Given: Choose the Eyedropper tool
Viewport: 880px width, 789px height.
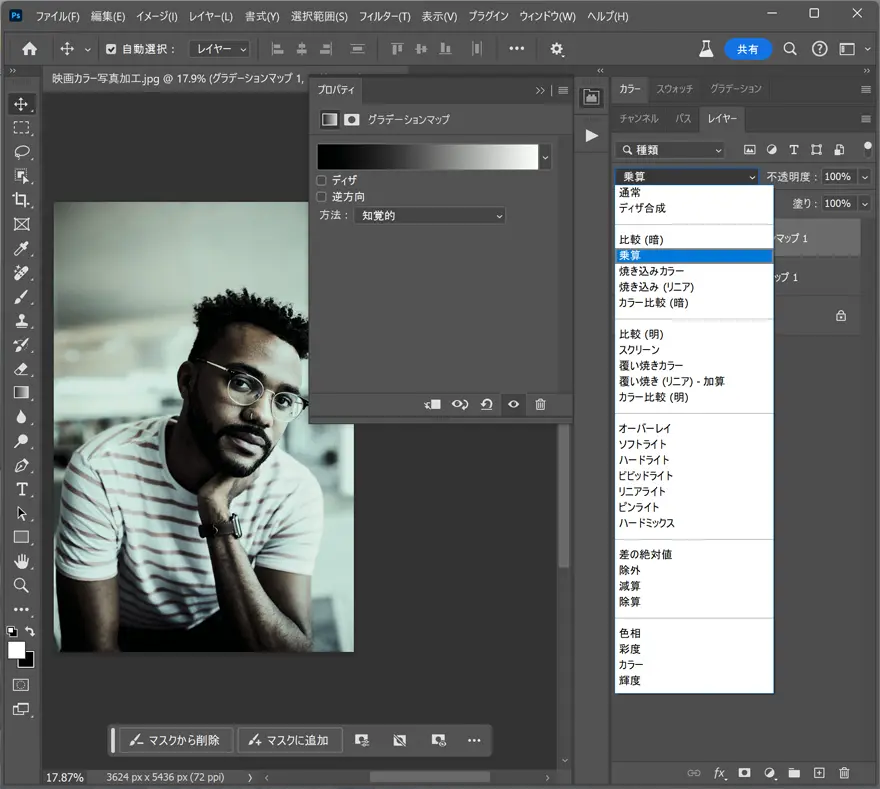Looking at the screenshot, I should coord(21,248).
